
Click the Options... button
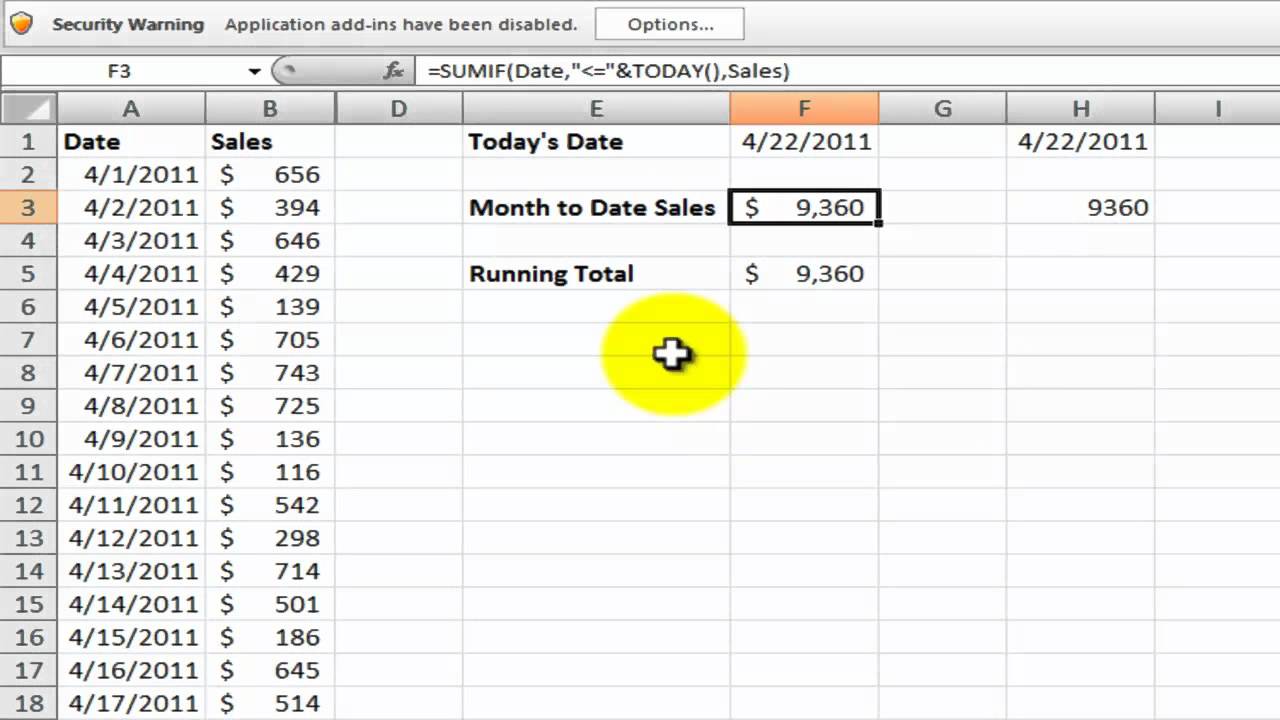point(669,24)
